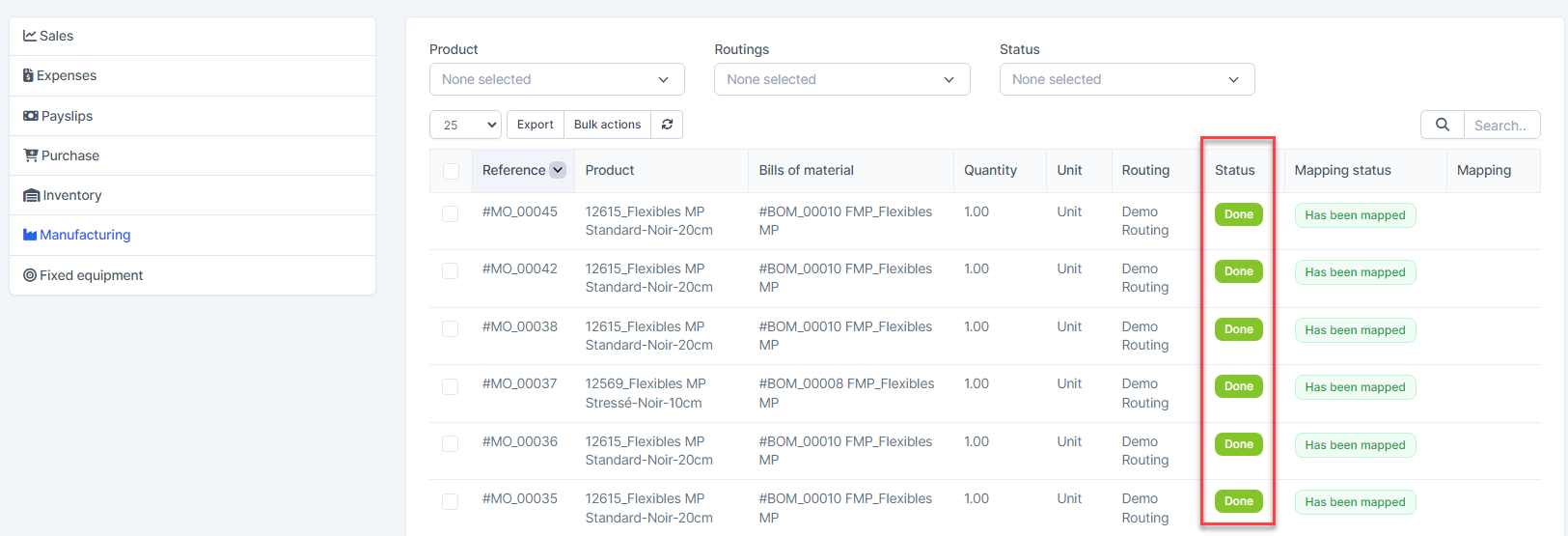Refresh the table with the reload icon
Viewport: 1568px width, 536px height.
667,125
